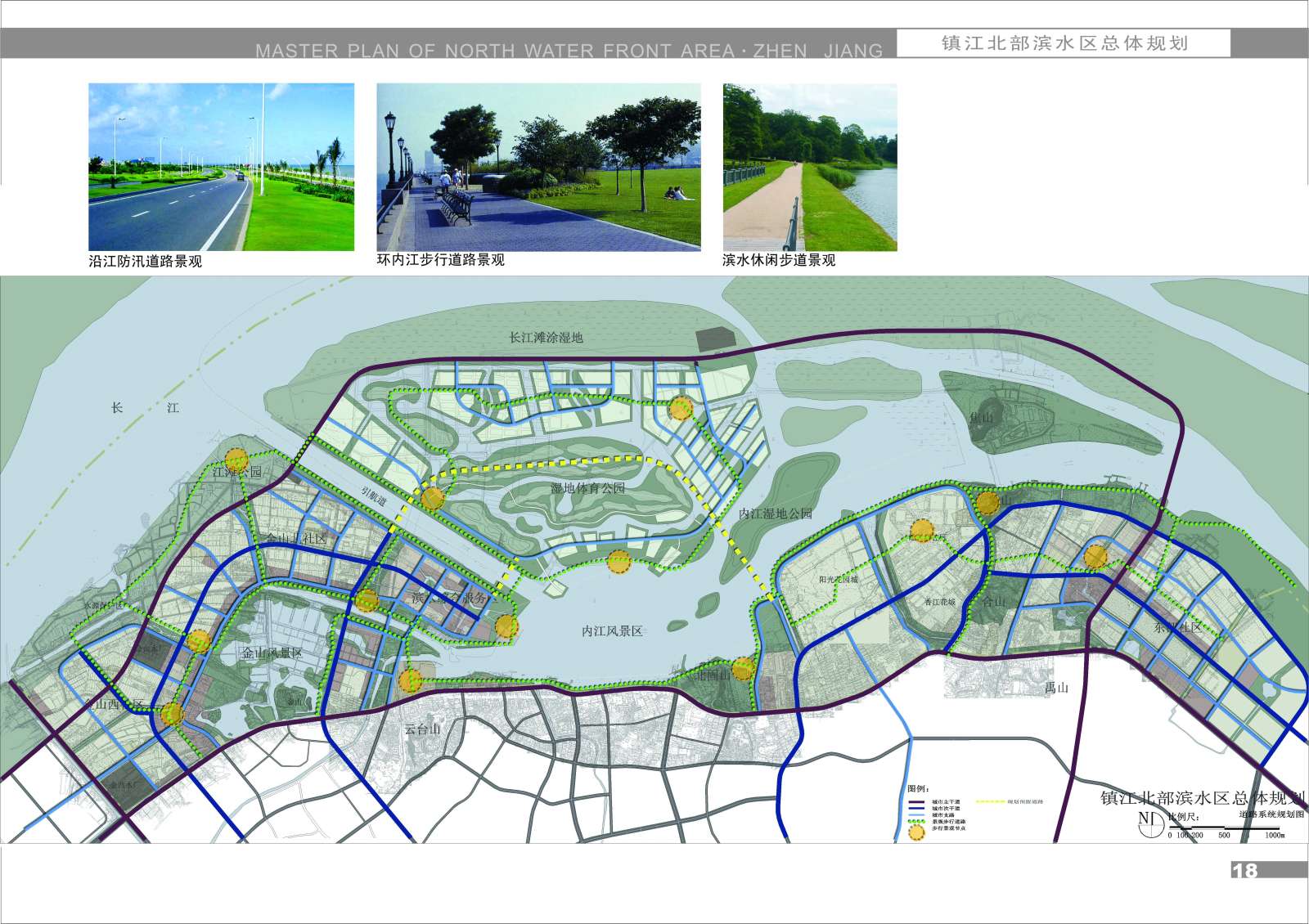Viewport: 1309px width, 924px height.
Task: Click the purple 城市主干道 legend line
Action: pyautogui.click(x=916, y=802)
